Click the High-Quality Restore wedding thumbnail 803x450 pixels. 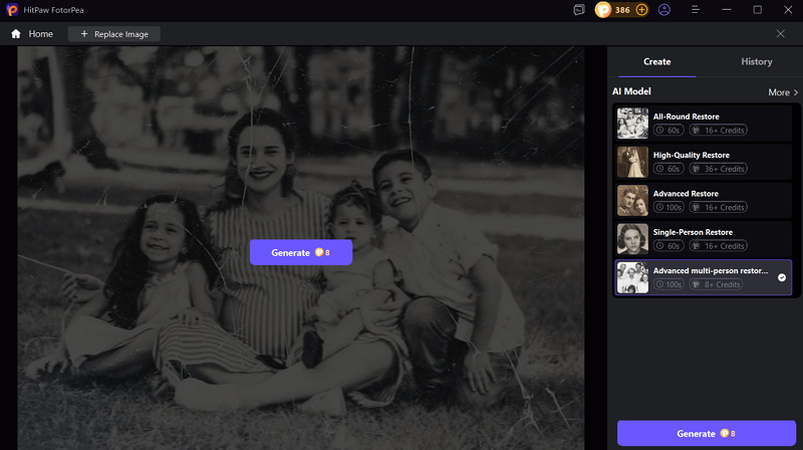click(632, 162)
